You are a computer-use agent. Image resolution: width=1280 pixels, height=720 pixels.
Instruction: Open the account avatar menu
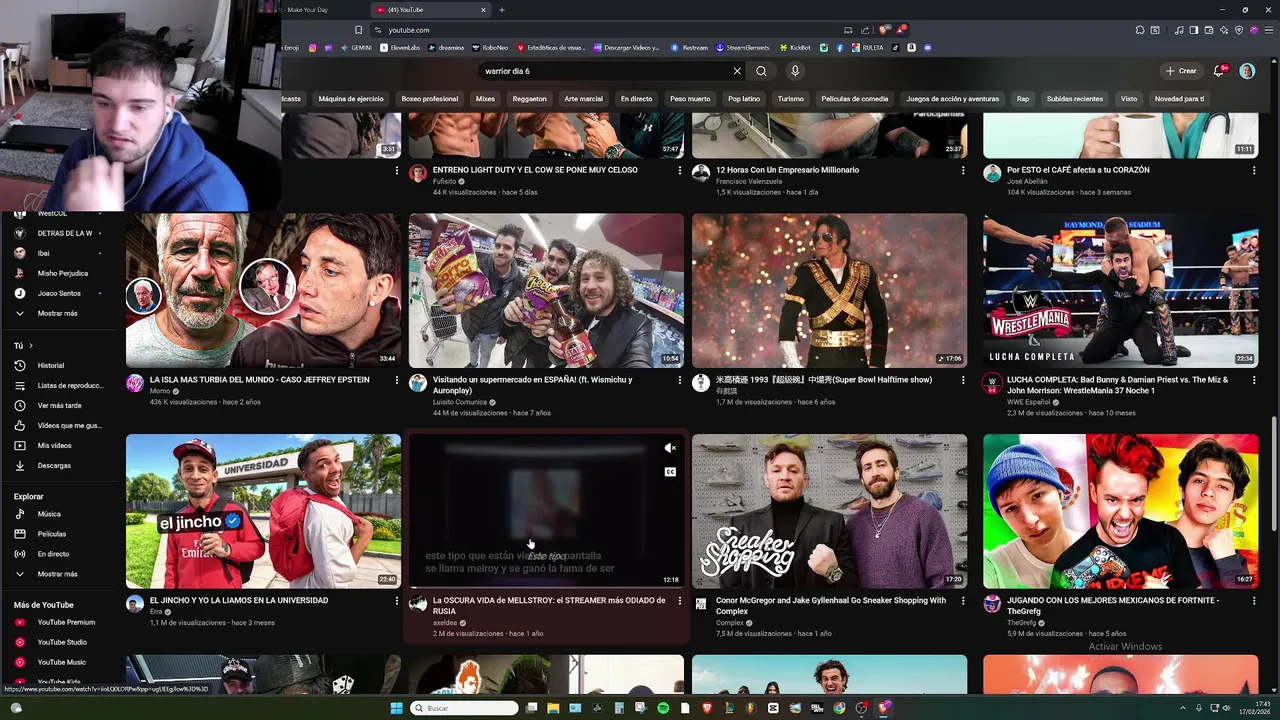click(x=1247, y=71)
